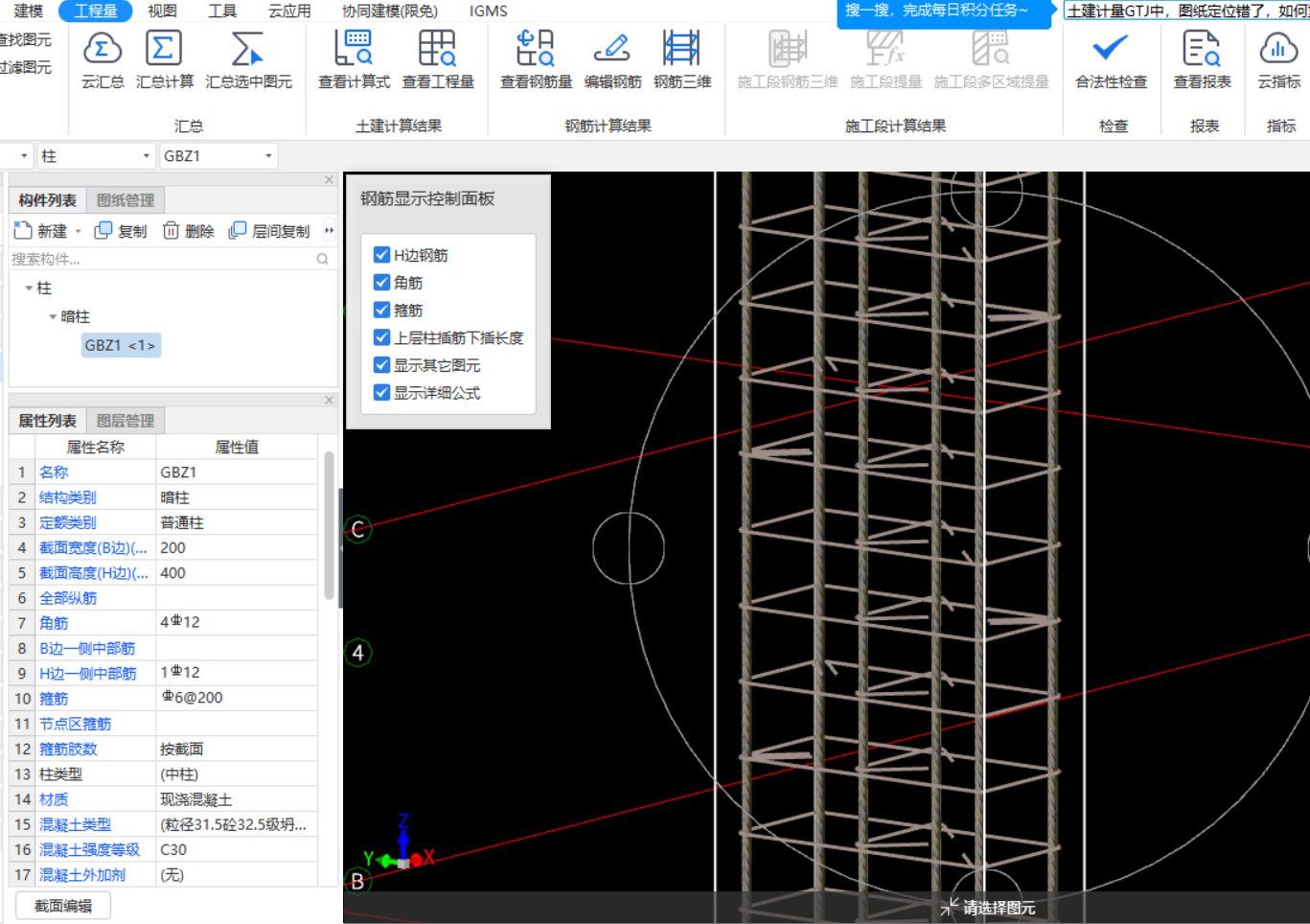Open the 协同建模(限免) tab
The width and height of the screenshot is (1310, 924).
point(390,11)
